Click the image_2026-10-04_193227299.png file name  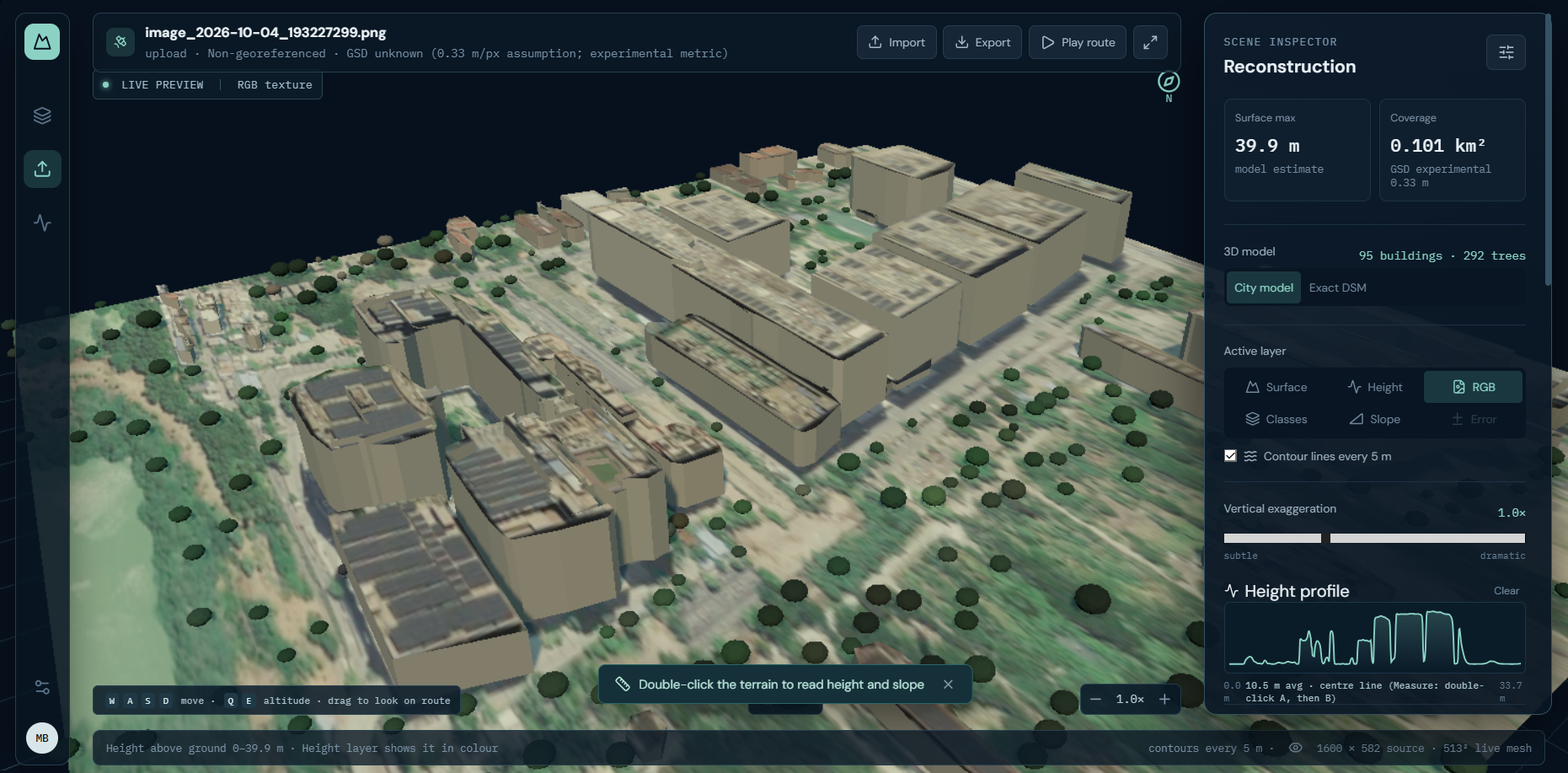pyautogui.click(x=265, y=32)
